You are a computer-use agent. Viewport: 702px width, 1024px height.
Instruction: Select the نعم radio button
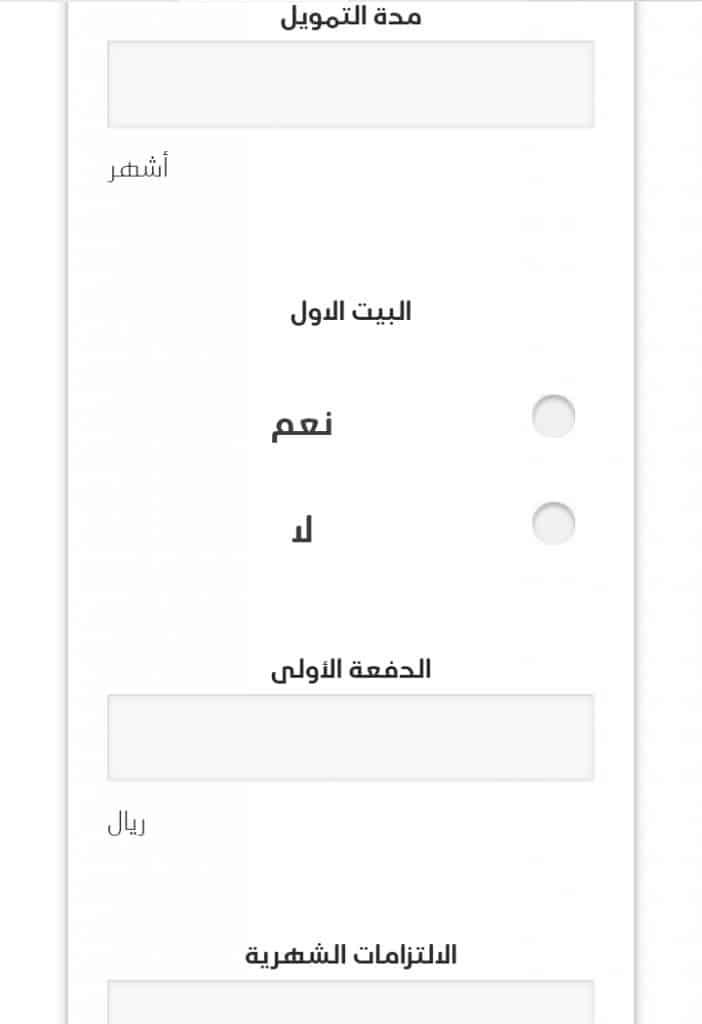pyautogui.click(x=553, y=417)
